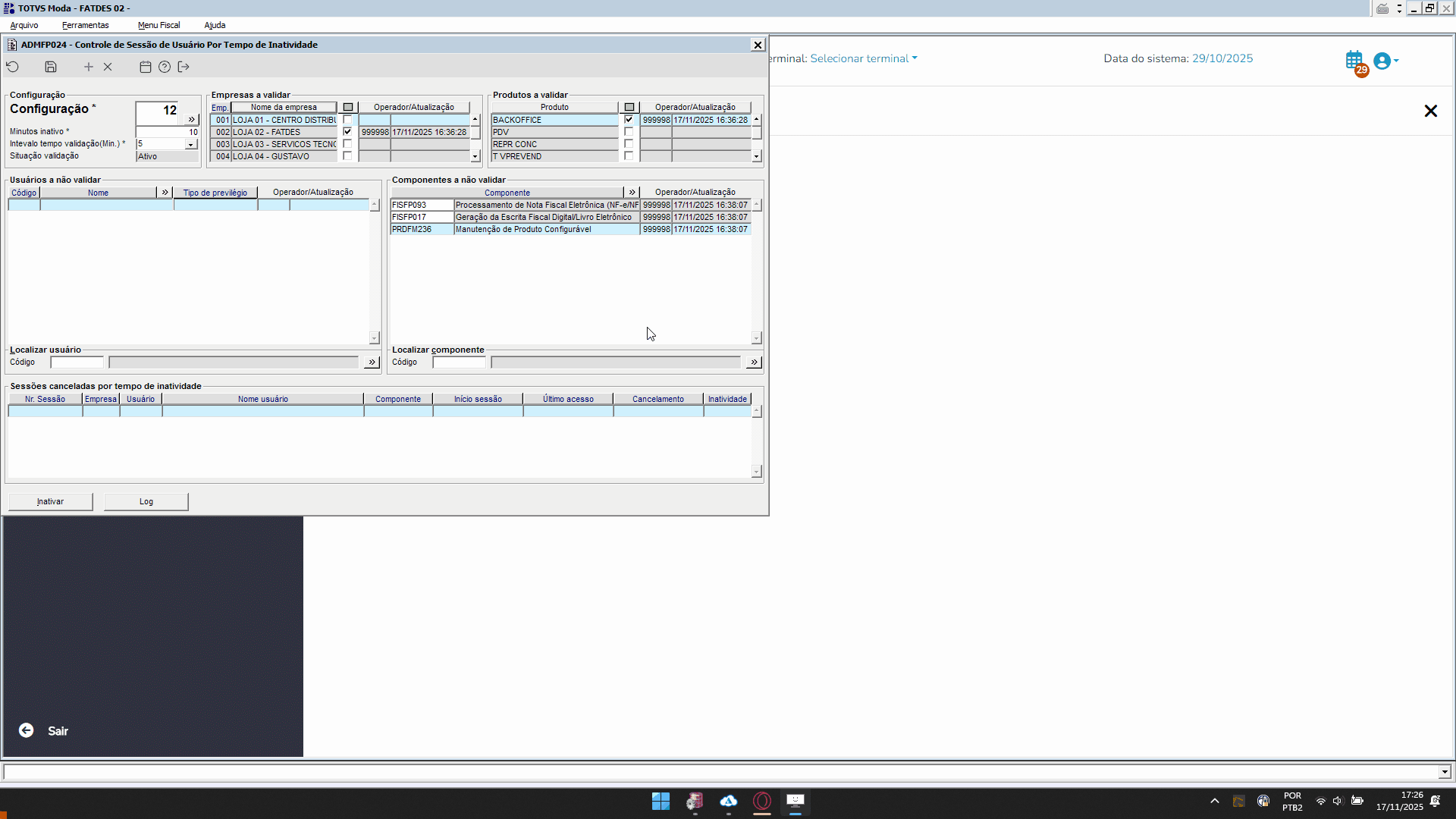Image resolution: width=1456 pixels, height=819 pixels.
Task: Click the Localizar usuário Código input field
Action: tap(77, 362)
